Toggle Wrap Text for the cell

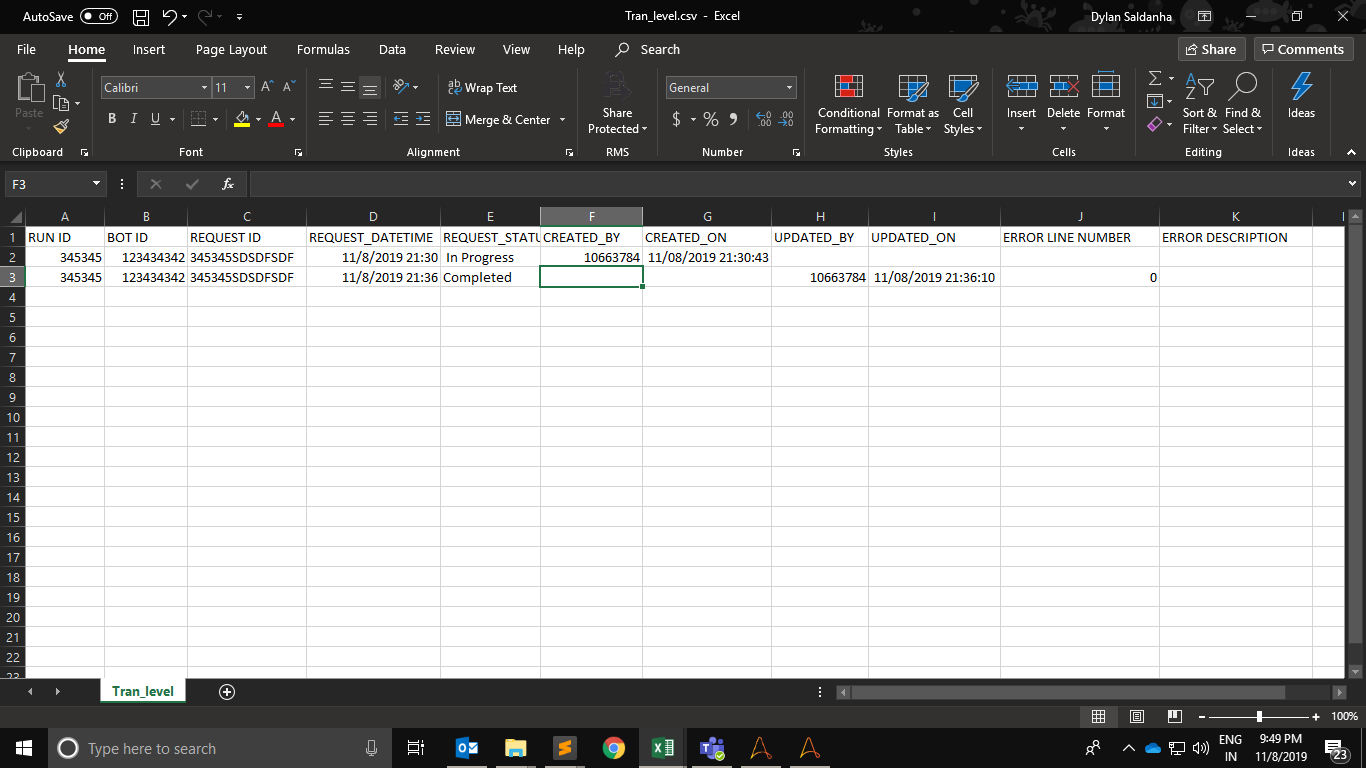point(482,88)
